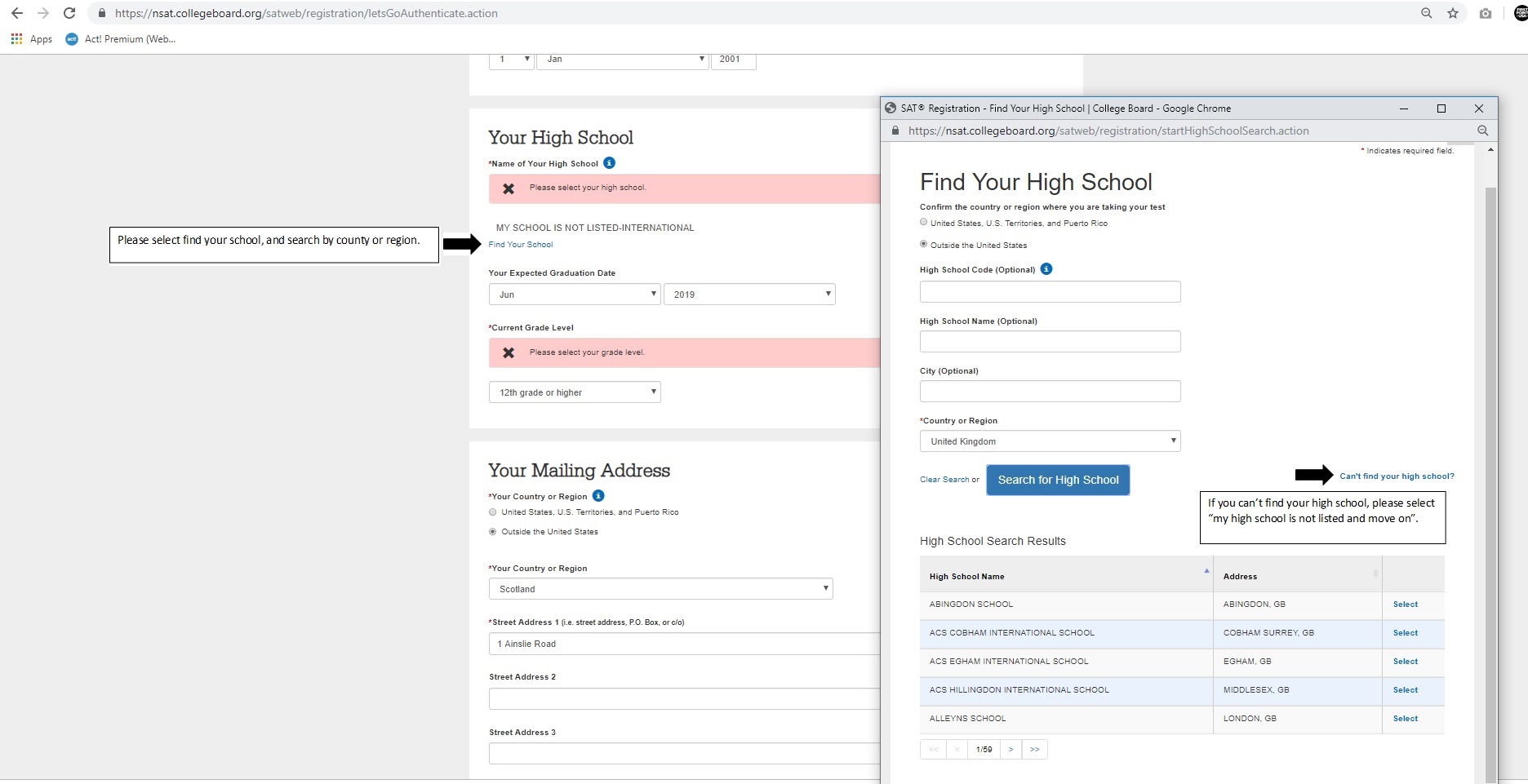Image resolution: width=1528 pixels, height=784 pixels.
Task: Click info icon next to Name of Your High School
Action: (x=609, y=163)
